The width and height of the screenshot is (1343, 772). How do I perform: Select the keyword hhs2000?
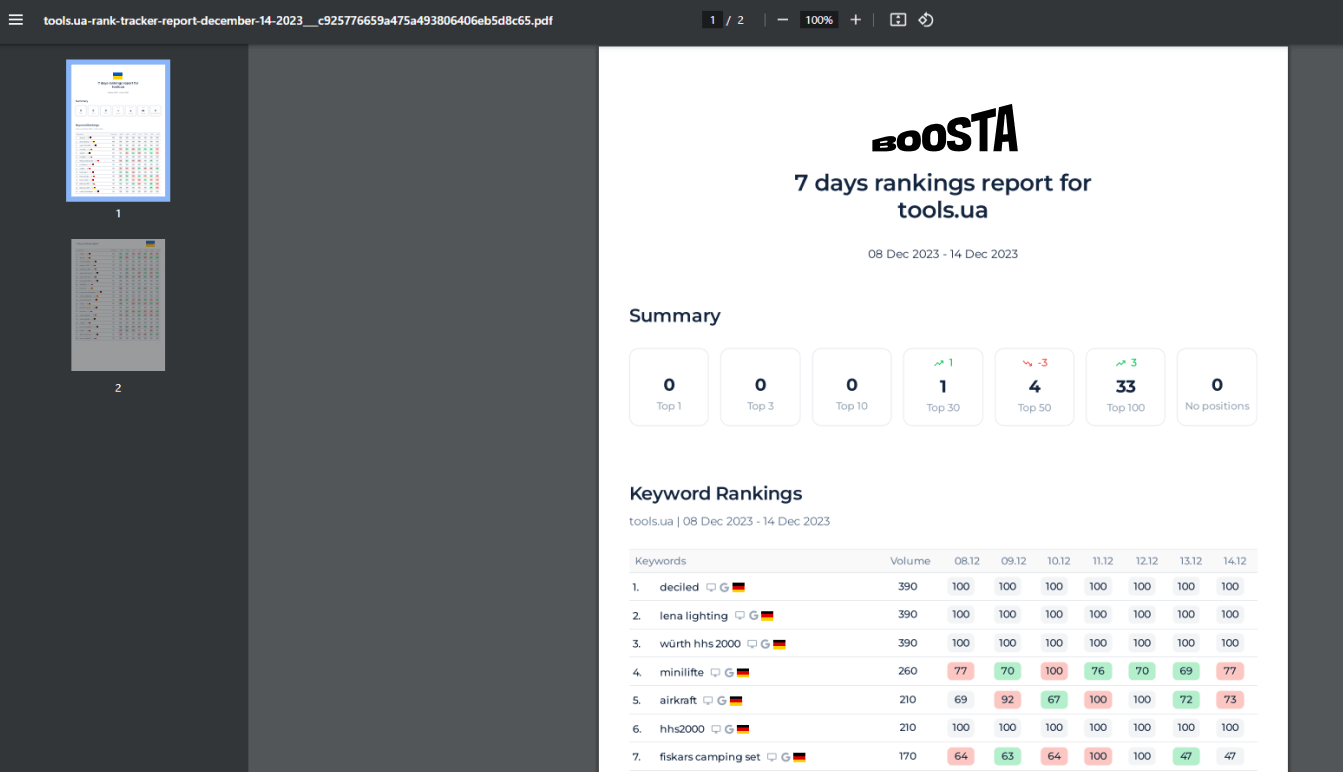tap(682, 729)
